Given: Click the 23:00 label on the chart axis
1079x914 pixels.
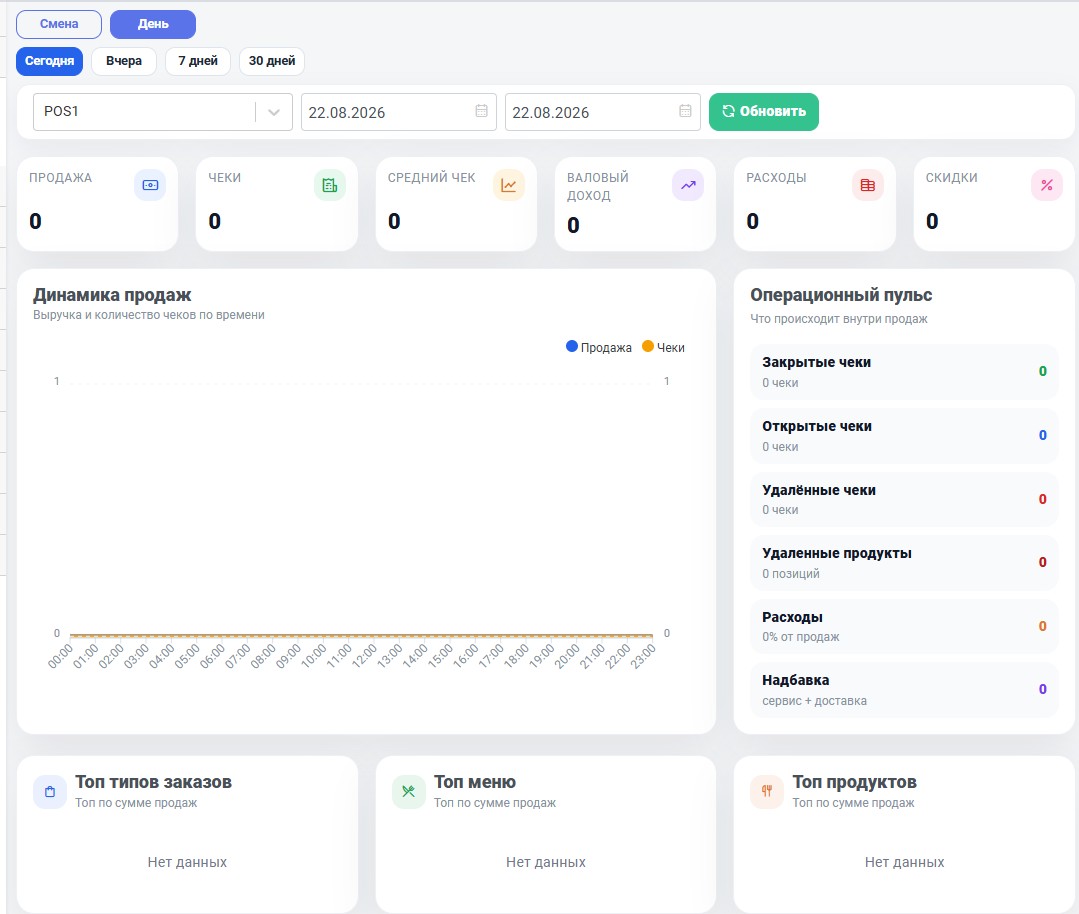Looking at the screenshot, I should pos(643,655).
